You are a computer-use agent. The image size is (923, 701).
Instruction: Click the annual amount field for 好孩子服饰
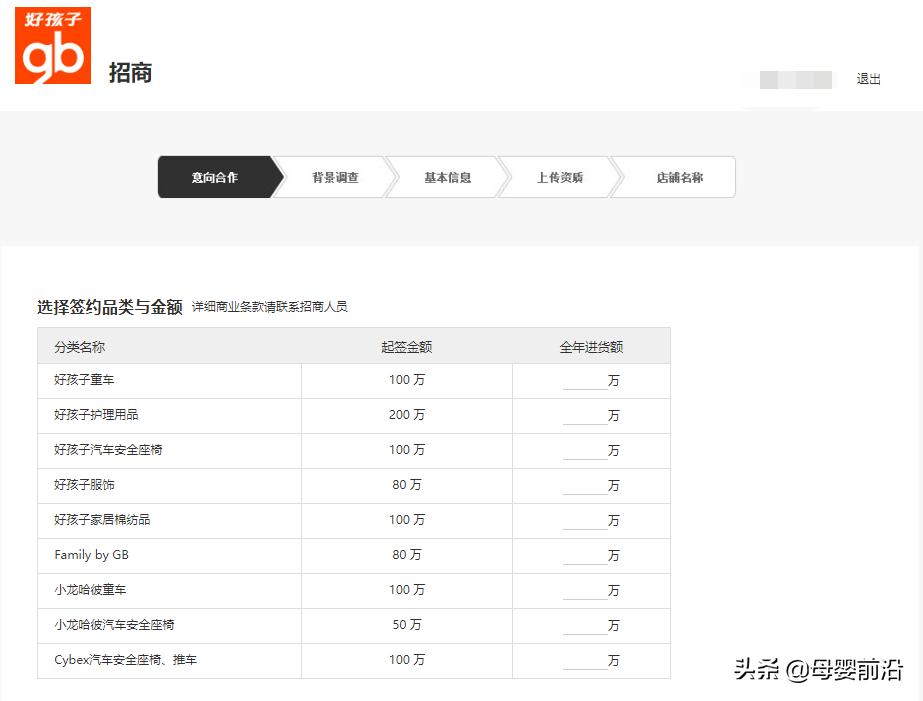point(585,486)
